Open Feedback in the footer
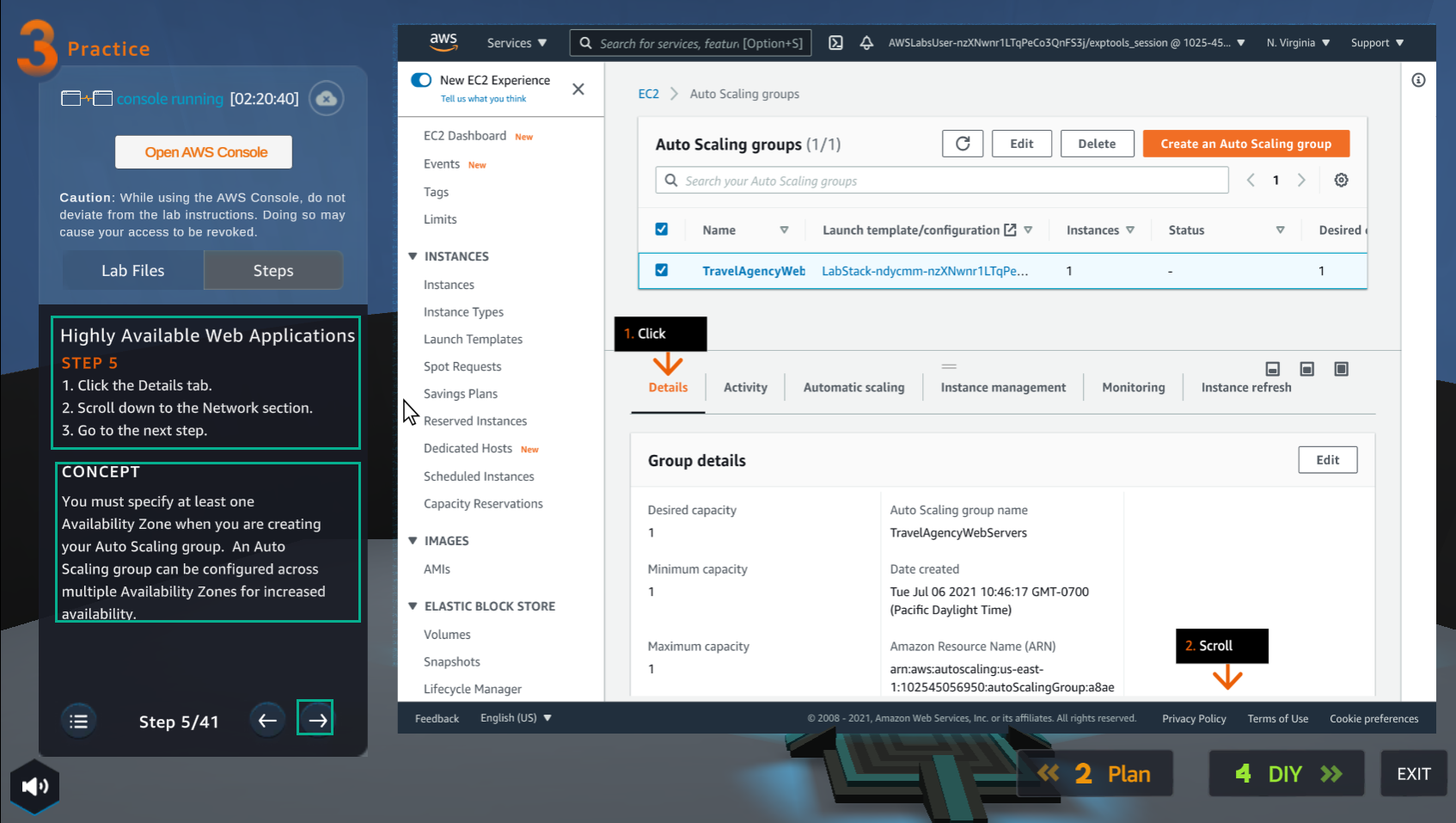The width and height of the screenshot is (1456, 823). click(437, 718)
